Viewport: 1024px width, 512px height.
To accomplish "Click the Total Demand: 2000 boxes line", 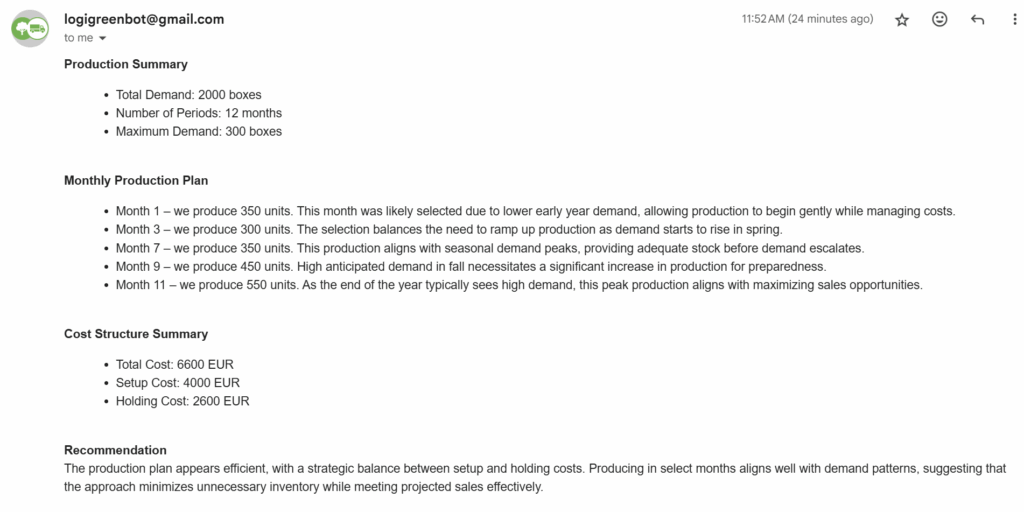I will point(188,95).
